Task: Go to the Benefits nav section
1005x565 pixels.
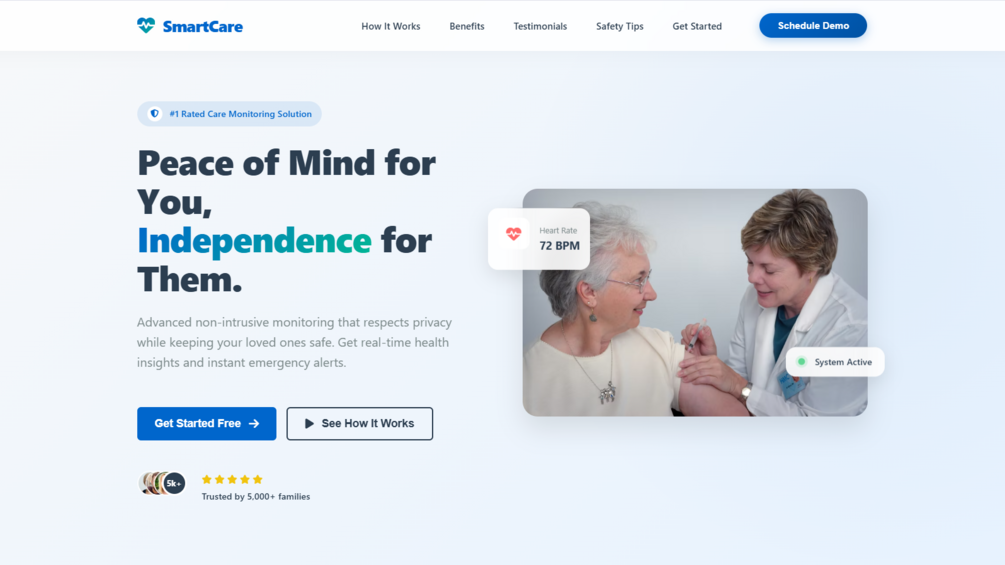Action: coord(467,26)
